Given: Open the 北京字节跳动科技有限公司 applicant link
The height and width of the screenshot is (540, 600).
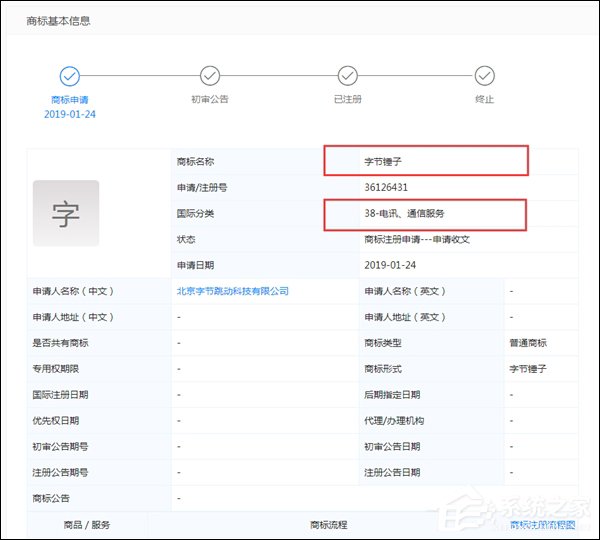Looking at the screenshot, I should click(232, 291).
